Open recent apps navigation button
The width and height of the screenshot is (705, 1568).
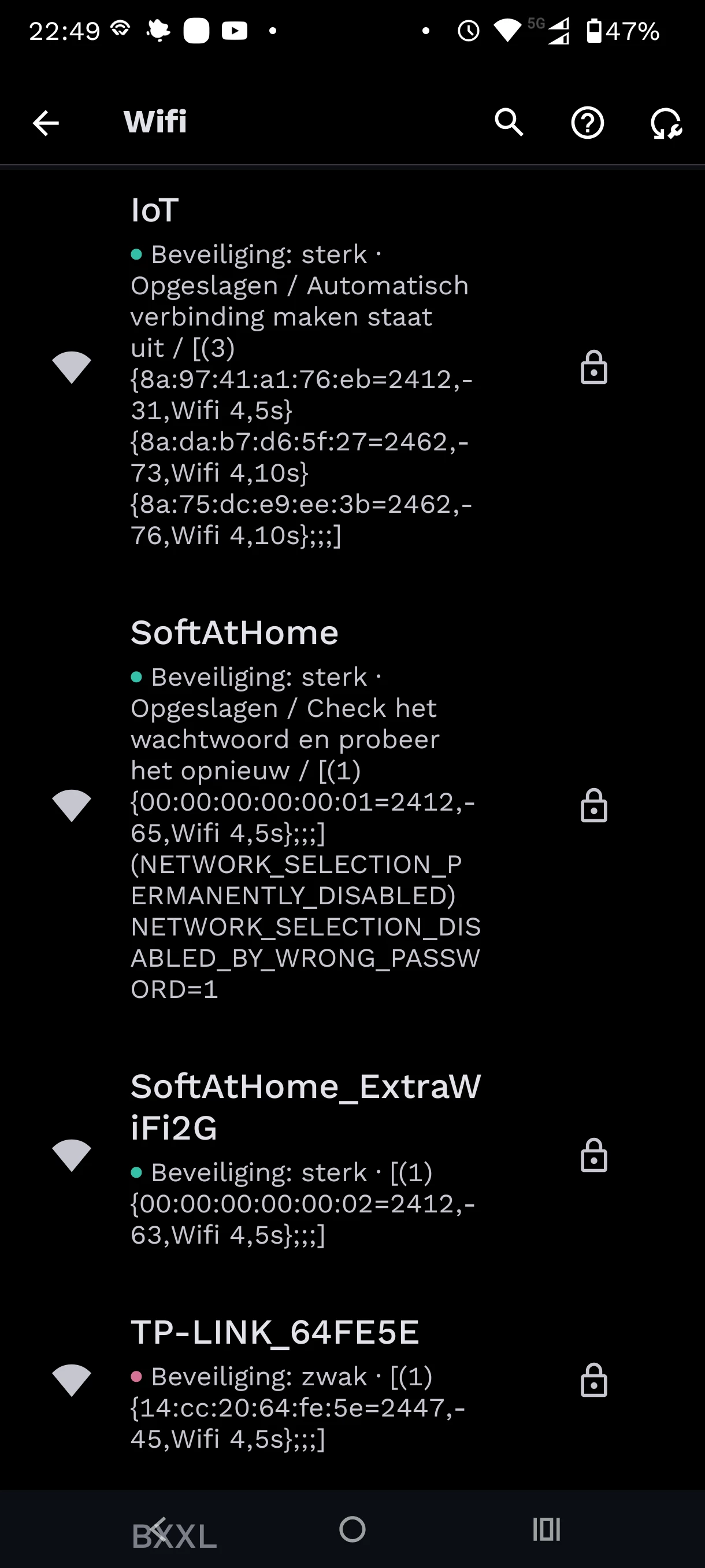tap(546, 1529)
